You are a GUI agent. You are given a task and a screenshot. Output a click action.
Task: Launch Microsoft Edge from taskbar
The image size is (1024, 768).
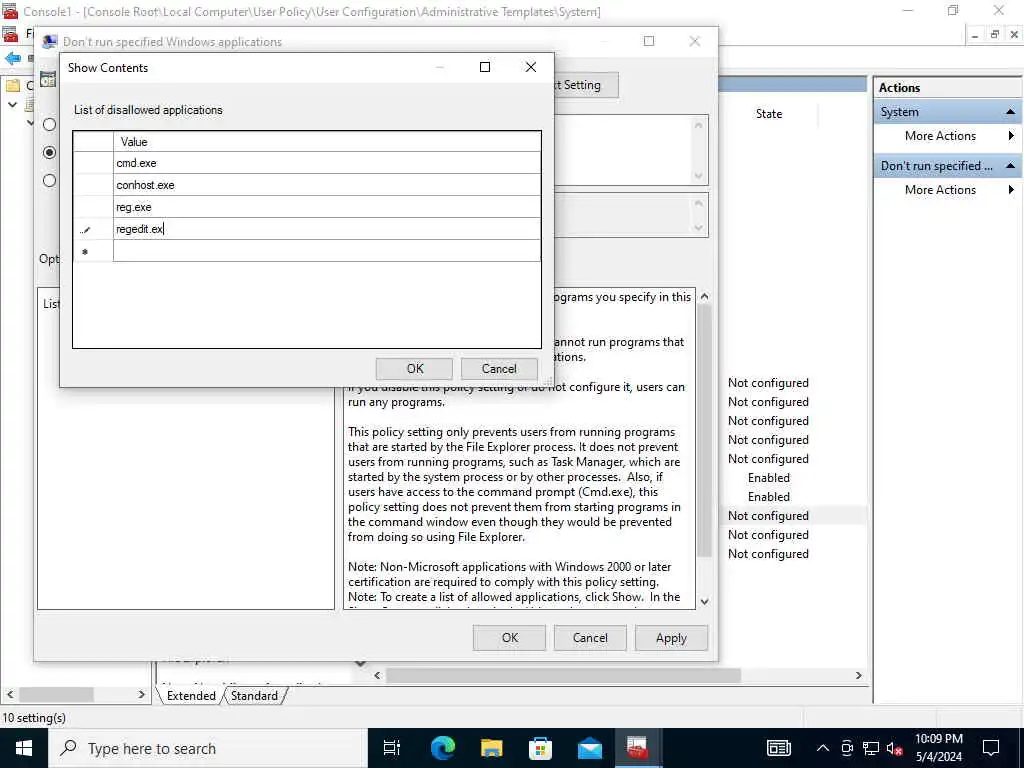(442, 748)
